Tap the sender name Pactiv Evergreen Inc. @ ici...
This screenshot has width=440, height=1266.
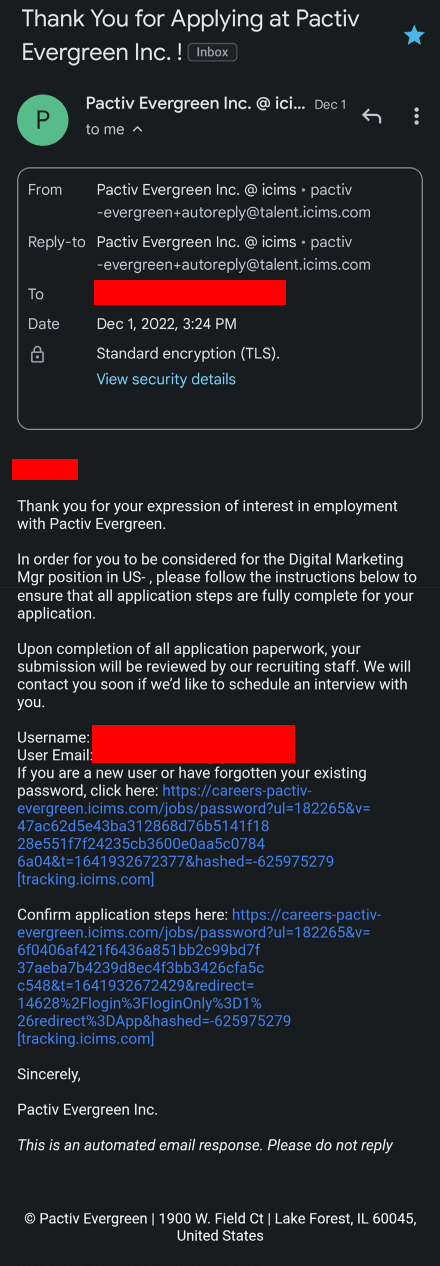tap(196, 103)
